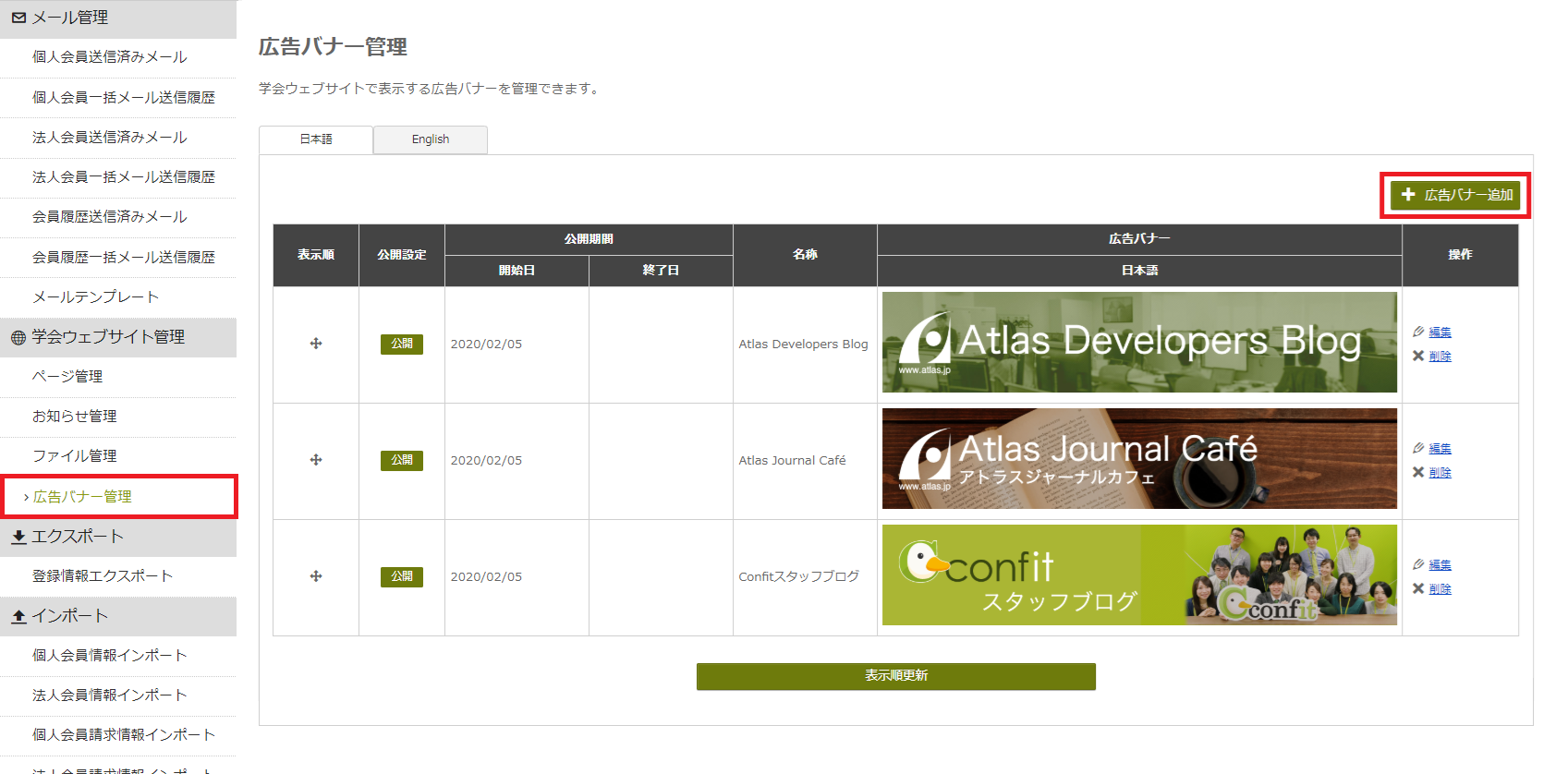
Task: Click the envelope icon beside メール管理
Action: (18, 18)
